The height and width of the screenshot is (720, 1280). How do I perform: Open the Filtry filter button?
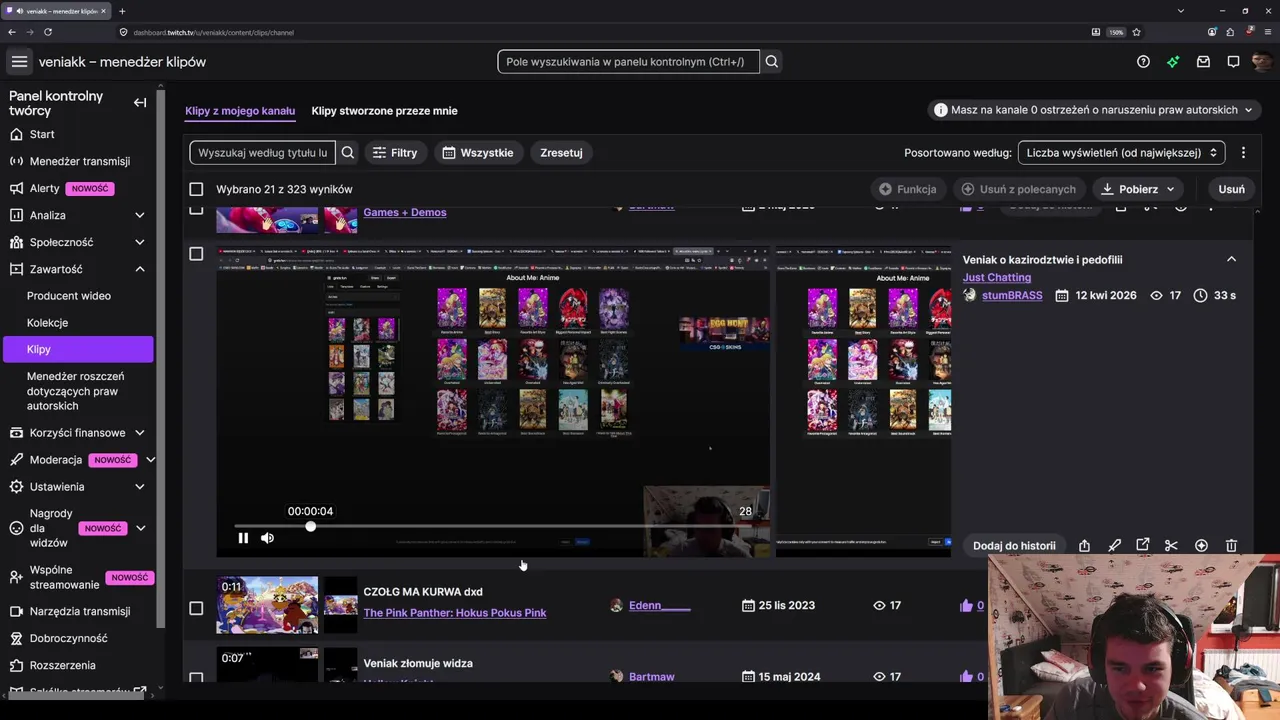pos(394,153)
